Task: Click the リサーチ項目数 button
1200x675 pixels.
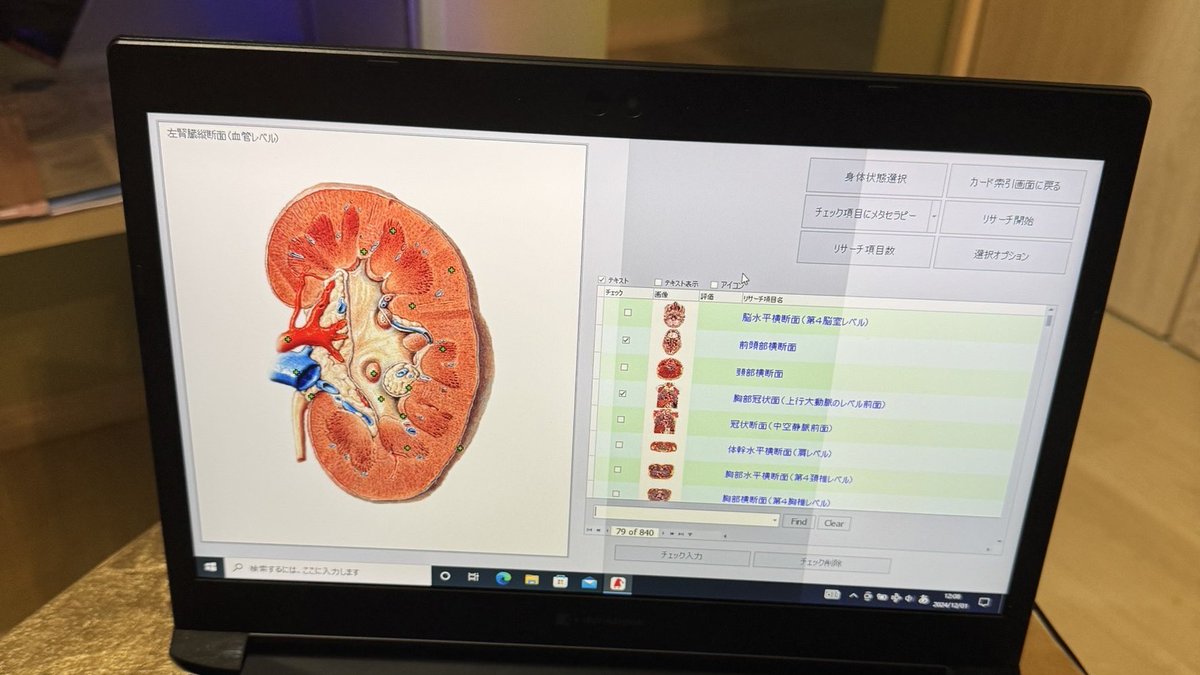Action: tap(867, 248)
